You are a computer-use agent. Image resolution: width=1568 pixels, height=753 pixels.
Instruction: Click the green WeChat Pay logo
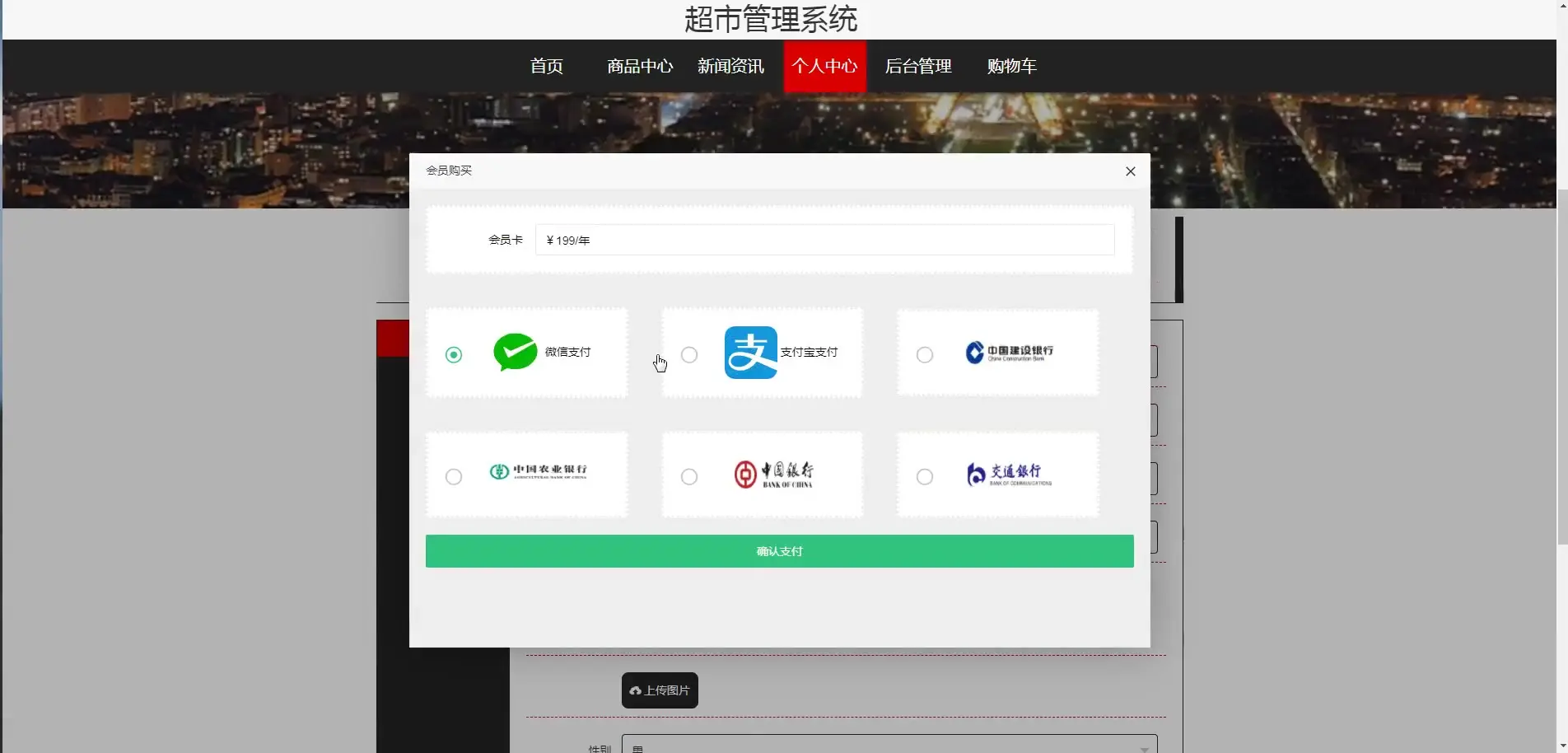coord(516,353)
